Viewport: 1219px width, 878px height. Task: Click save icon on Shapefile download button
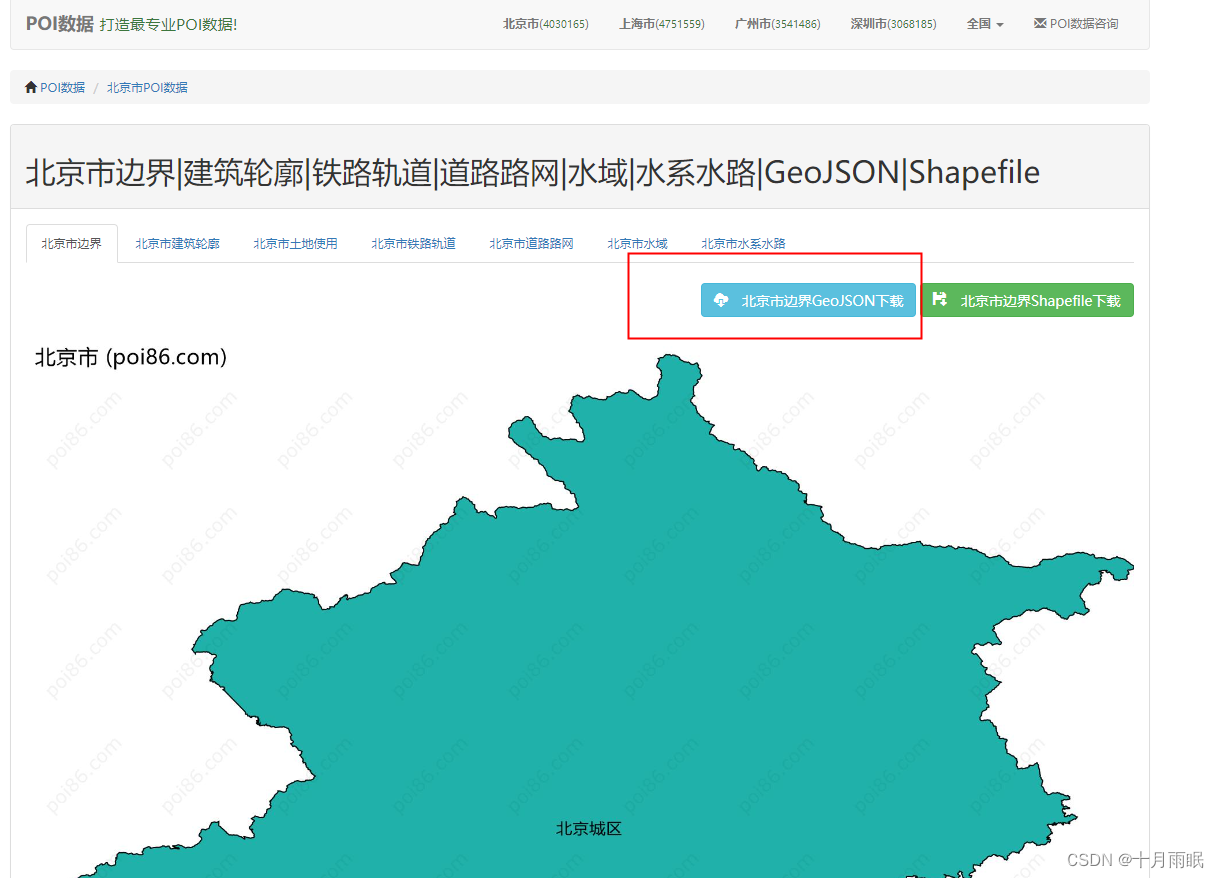pyautogui.click(x=940, y=299)
